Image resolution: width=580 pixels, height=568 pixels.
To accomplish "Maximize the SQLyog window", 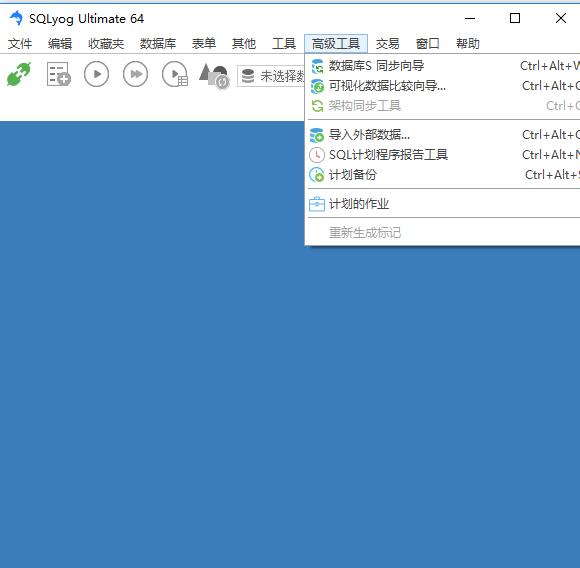I will 515,18.
